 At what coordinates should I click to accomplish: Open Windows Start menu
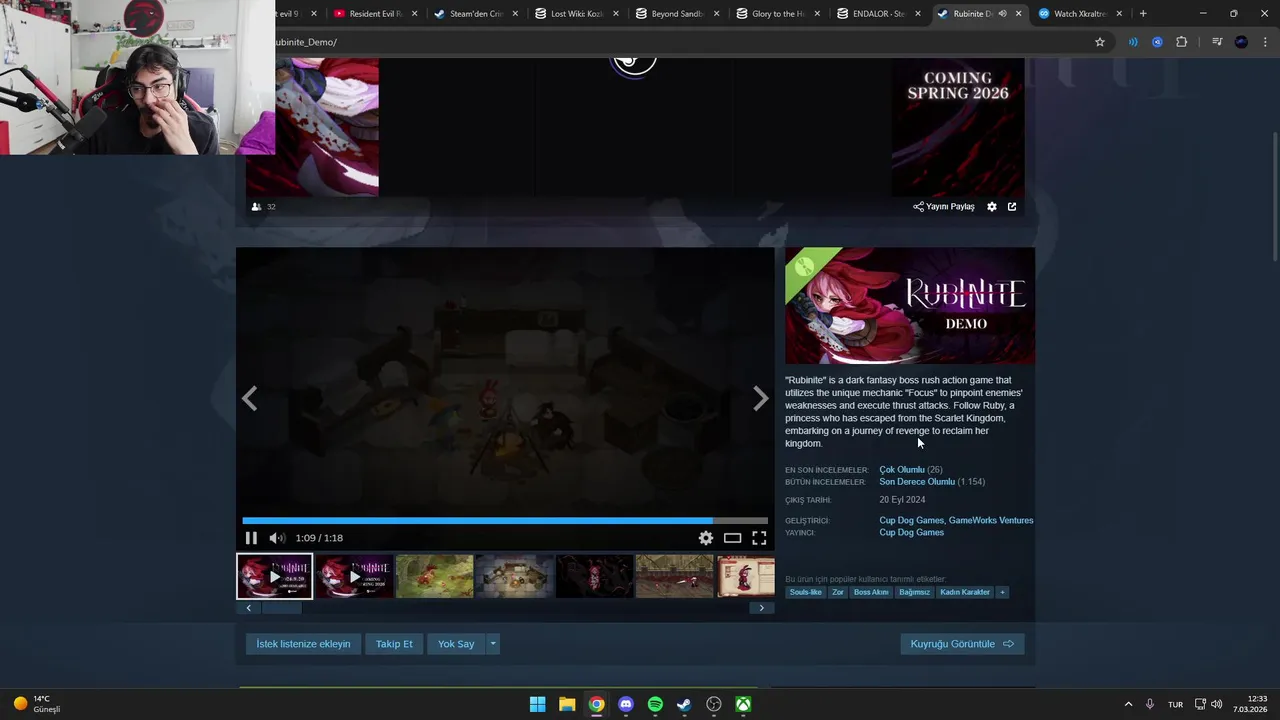(538, 704)
